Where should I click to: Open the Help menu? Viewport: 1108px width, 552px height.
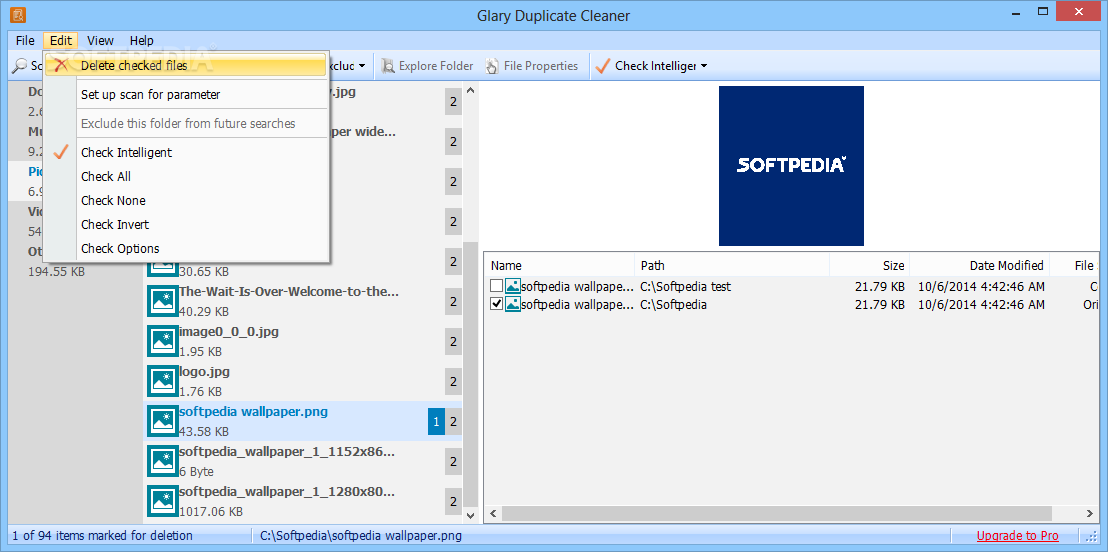coord(141,40)
